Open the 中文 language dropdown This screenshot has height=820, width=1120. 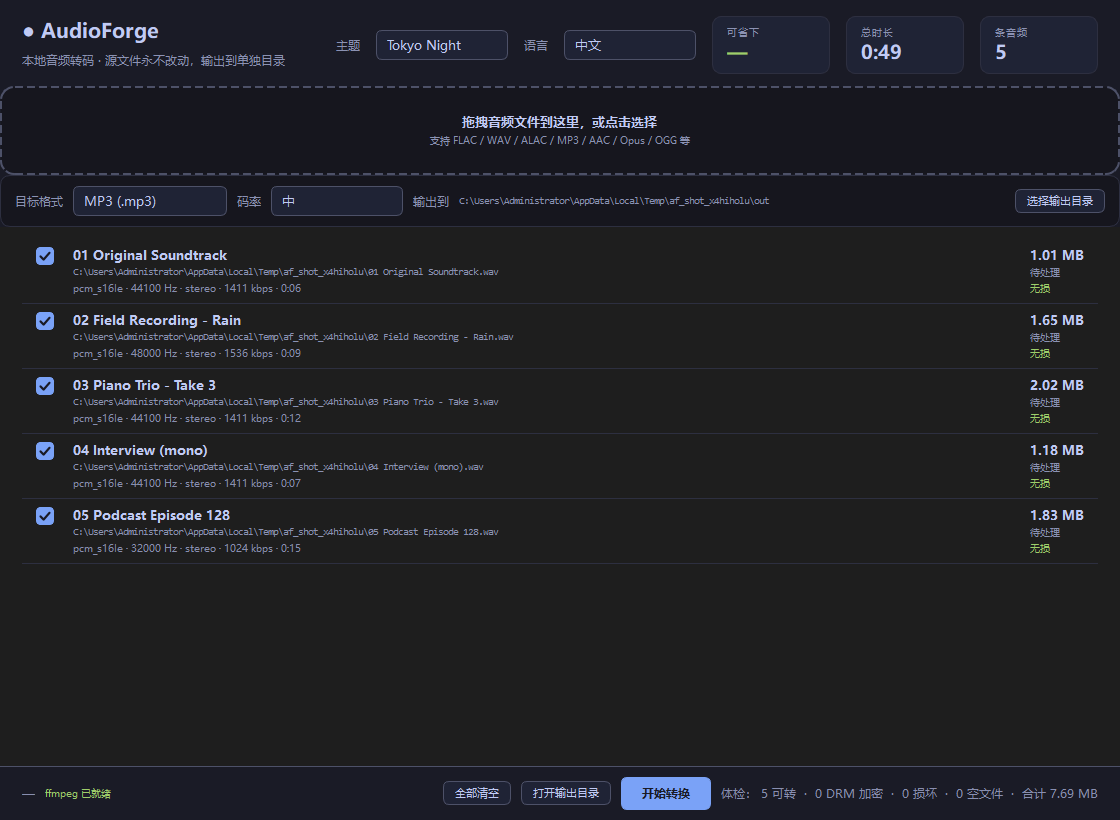click(629, 45)
